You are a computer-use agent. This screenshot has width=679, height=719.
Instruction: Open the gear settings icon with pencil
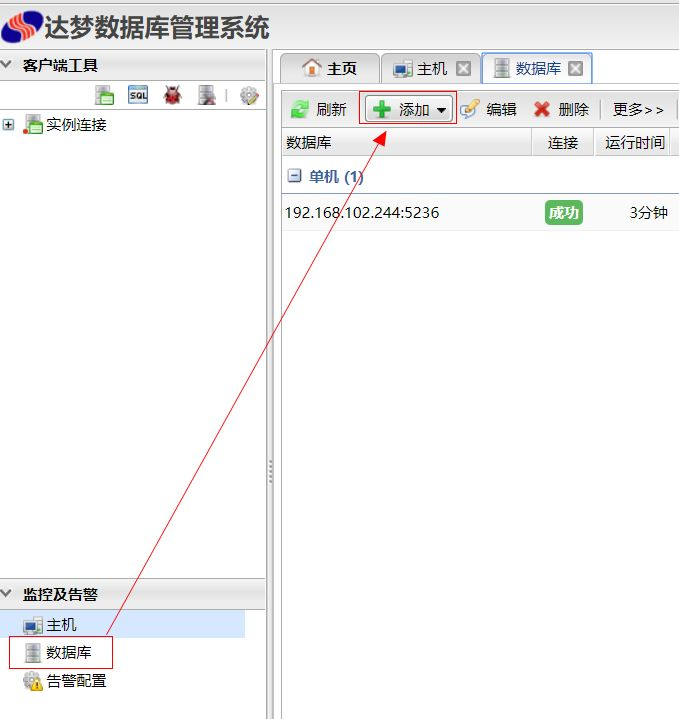pyautogui.click(x=249, y=95)
